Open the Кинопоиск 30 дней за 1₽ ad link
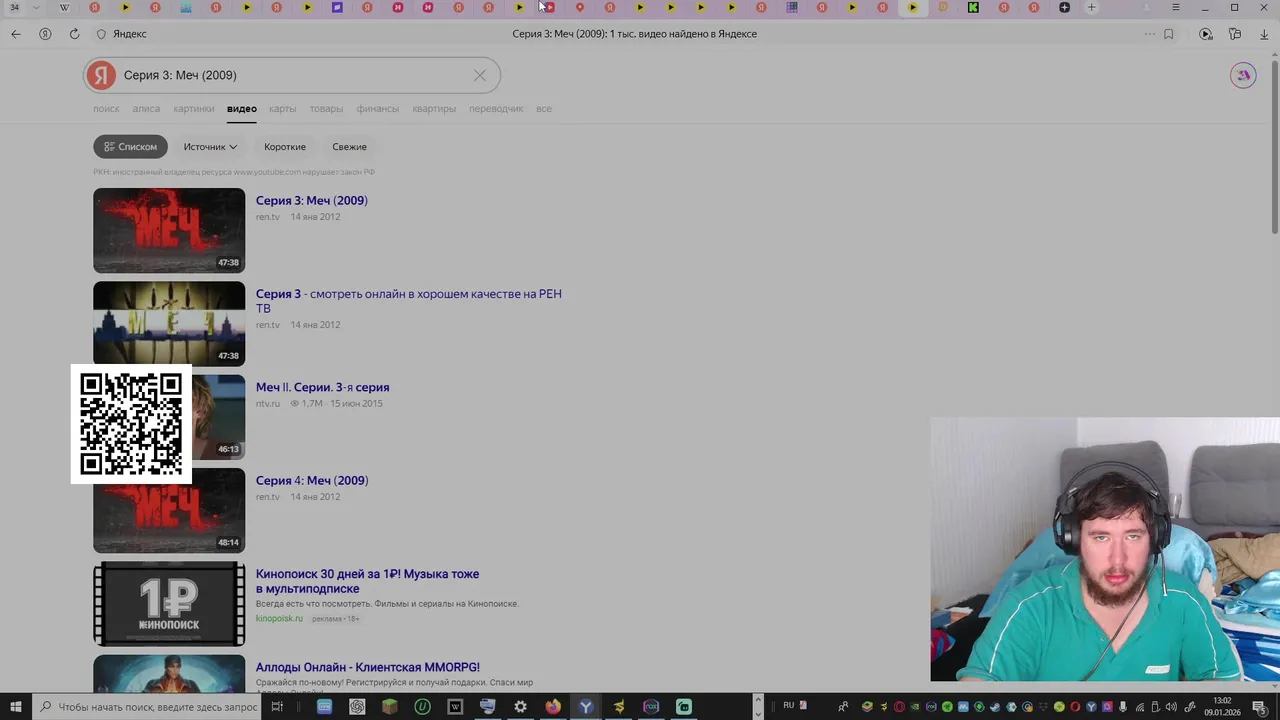This screenshot has width=1280, height=720. 367,581
